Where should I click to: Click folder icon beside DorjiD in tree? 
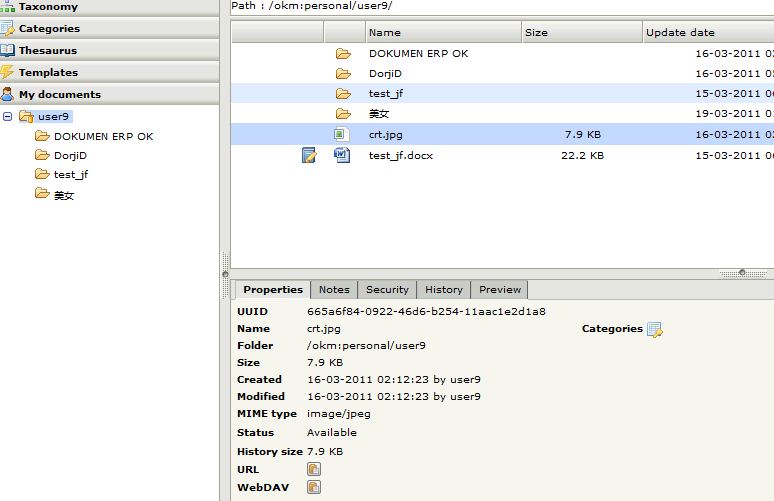click(42, 155)
